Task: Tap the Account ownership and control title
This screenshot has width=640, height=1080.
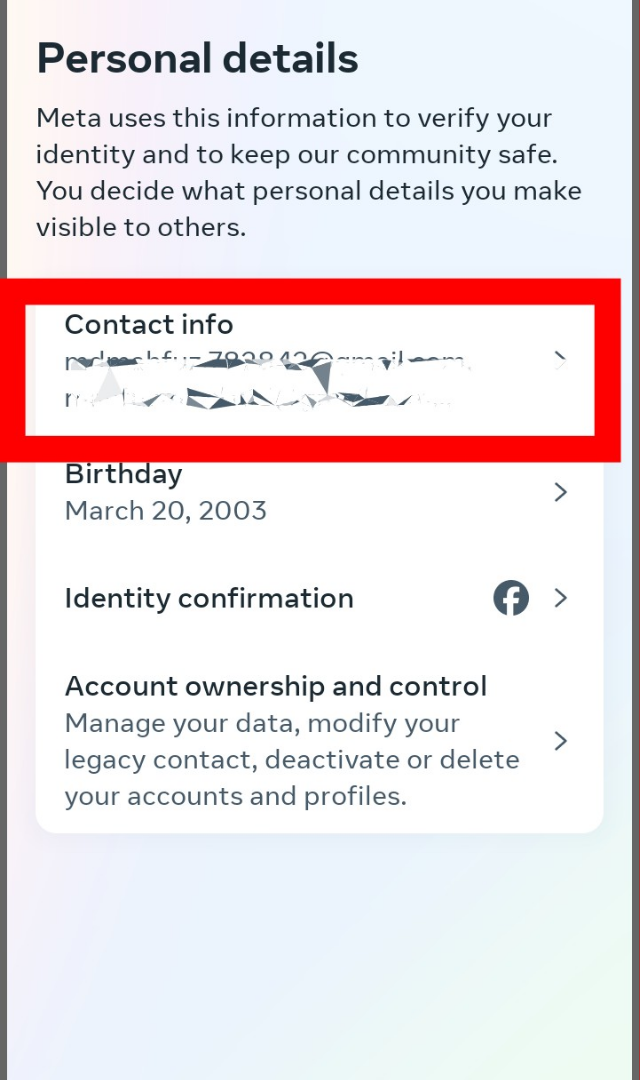Action: (x=276, y=686)
